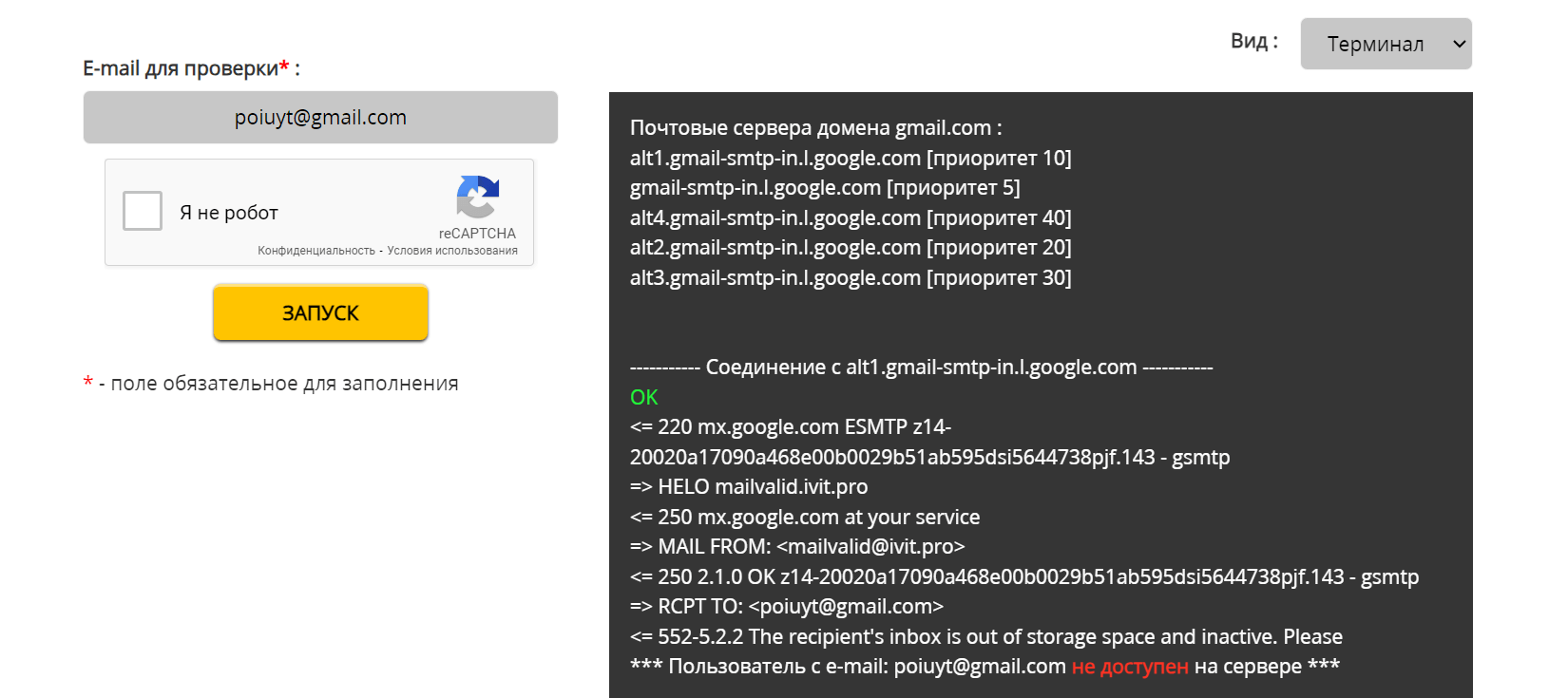Image resolution: width=1568 pixels, height=698 pixels.
Task: Open the Условия использования link
Action: (x=452, y=251)
